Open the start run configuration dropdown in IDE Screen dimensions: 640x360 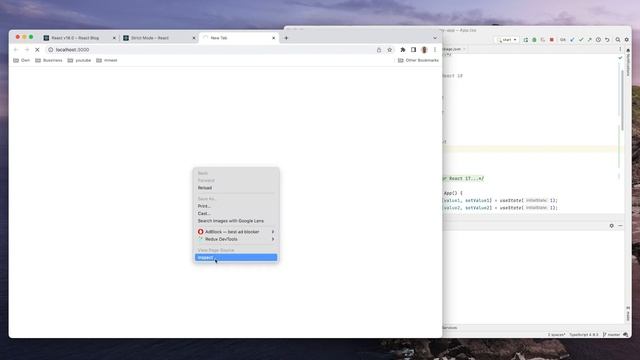coord(507,40)
